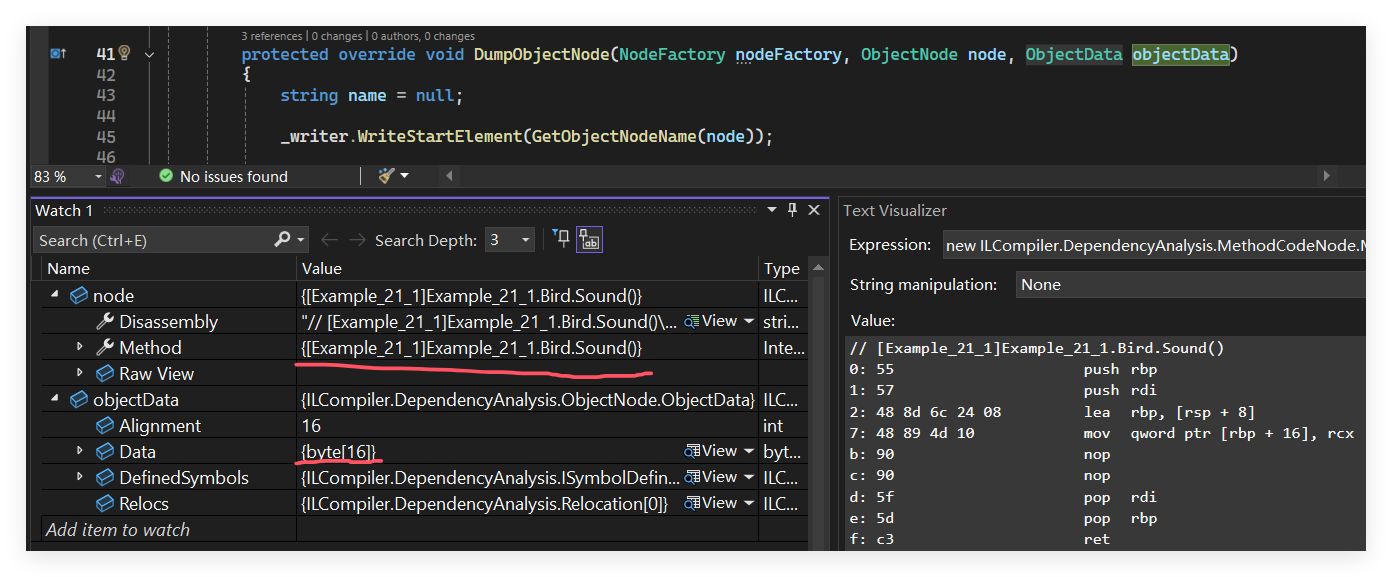Pin the Watch 1 window
Screen dimensions: 1392x577
tap(793, 210)
